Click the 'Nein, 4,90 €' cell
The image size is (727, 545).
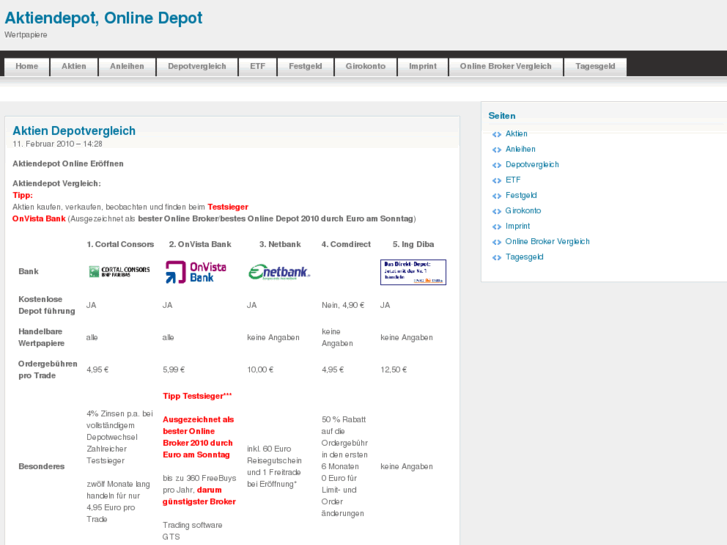coord(343,305)
